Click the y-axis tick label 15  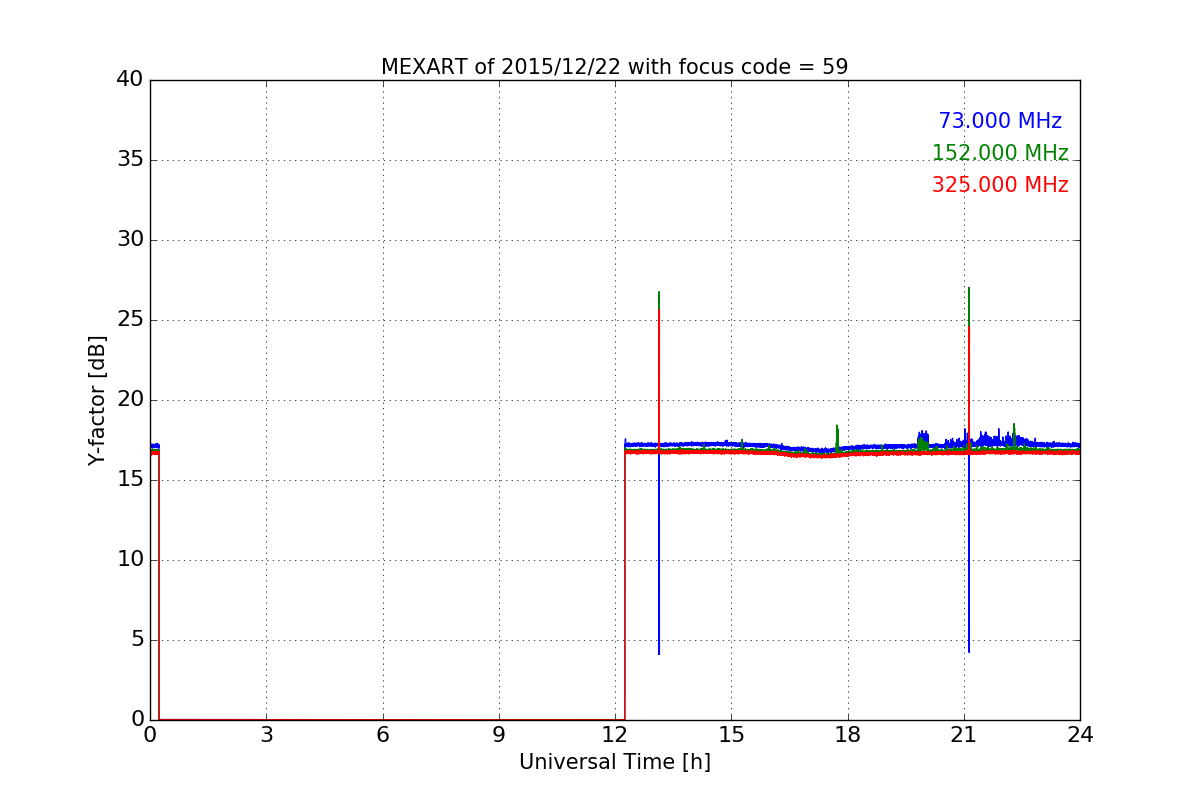tap(130, 480)
